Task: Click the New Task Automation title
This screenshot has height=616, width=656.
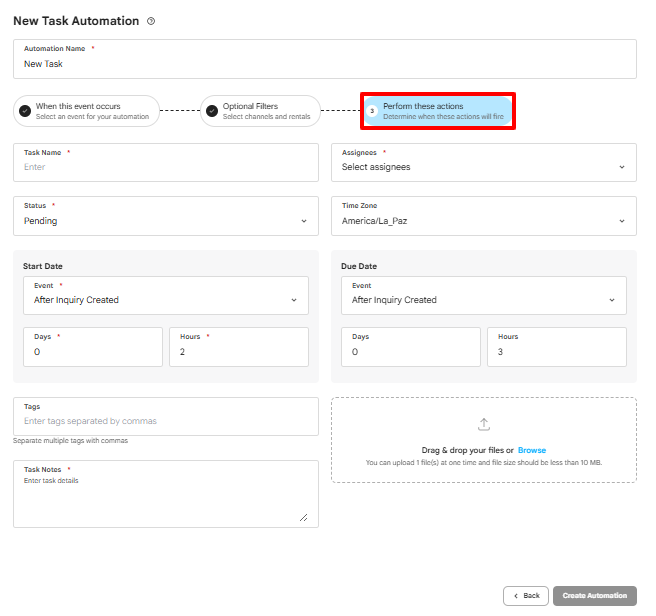Action: click(x=76, y=21)
